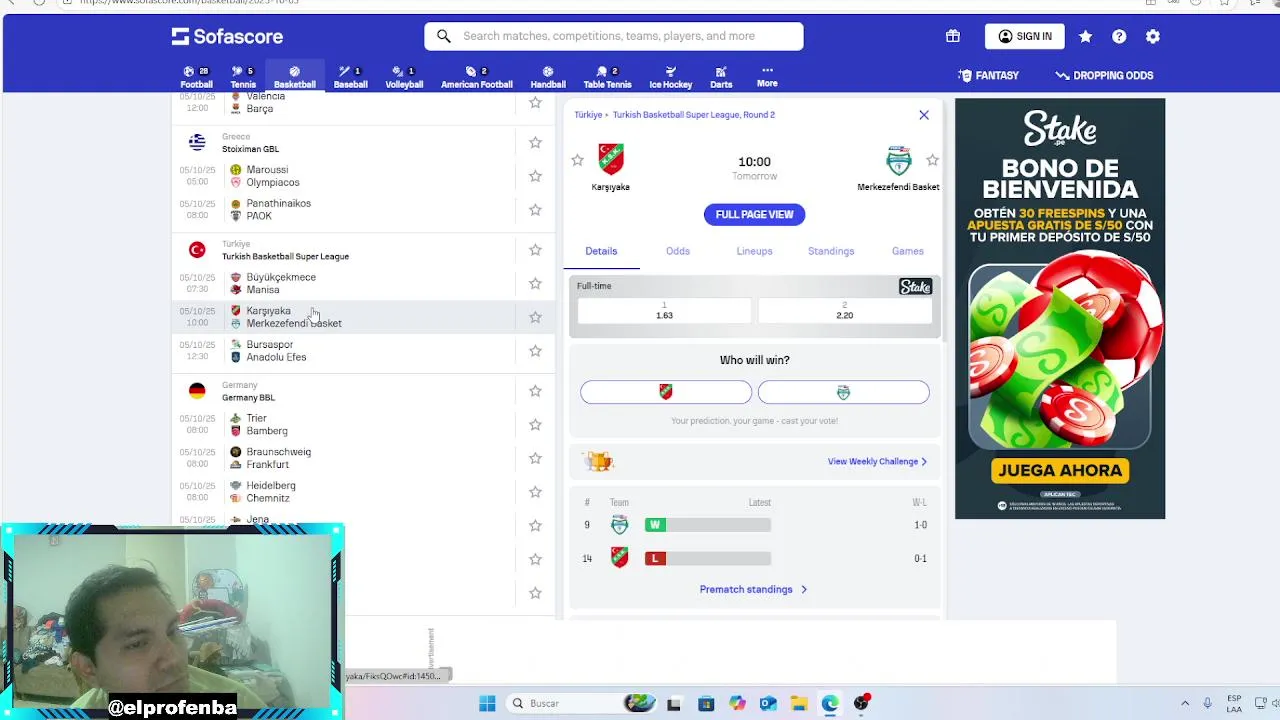The height and width of the screenshot is (720, 1280).
Task: Open favorites star icon in header
Action: pos(1085,36)
